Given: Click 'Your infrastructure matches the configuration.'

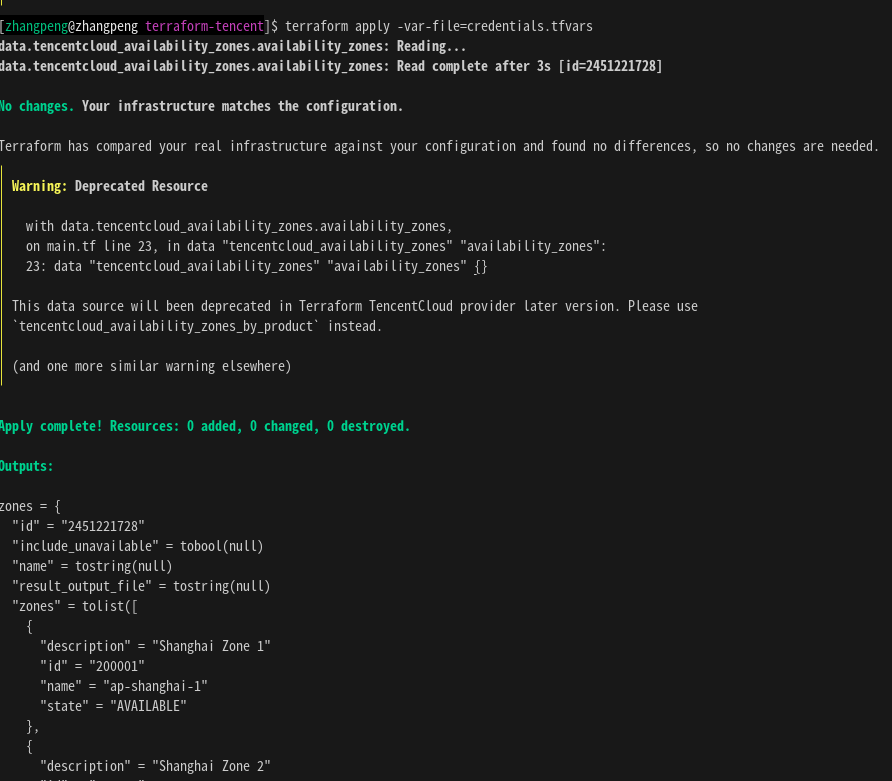Looking at the screenshot, I should (x=242, y=106).
